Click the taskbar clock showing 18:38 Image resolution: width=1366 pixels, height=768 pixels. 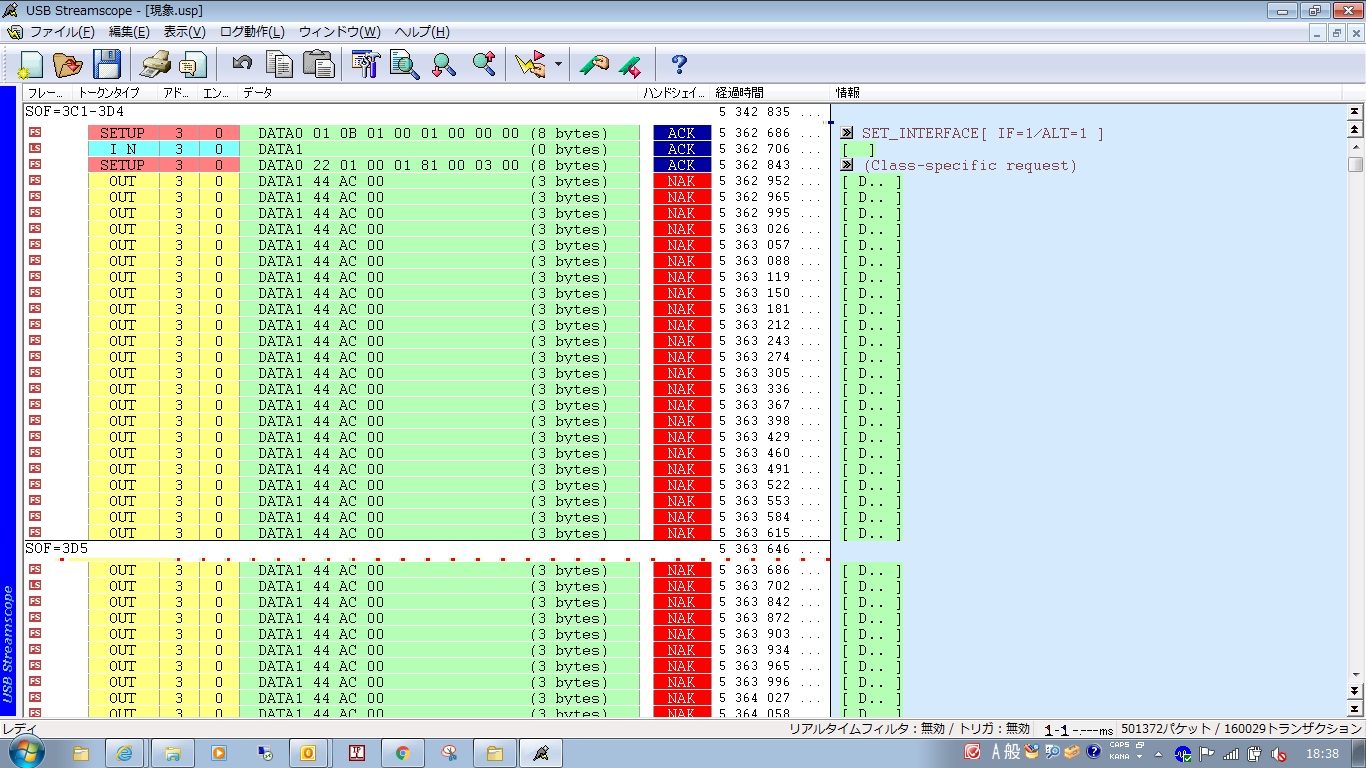(1322, 754)
